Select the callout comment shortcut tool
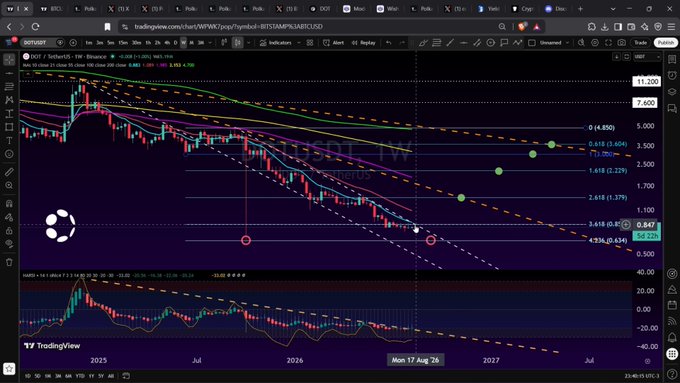The width and height of the screenshot is (680, 383). tap(504, 43)
